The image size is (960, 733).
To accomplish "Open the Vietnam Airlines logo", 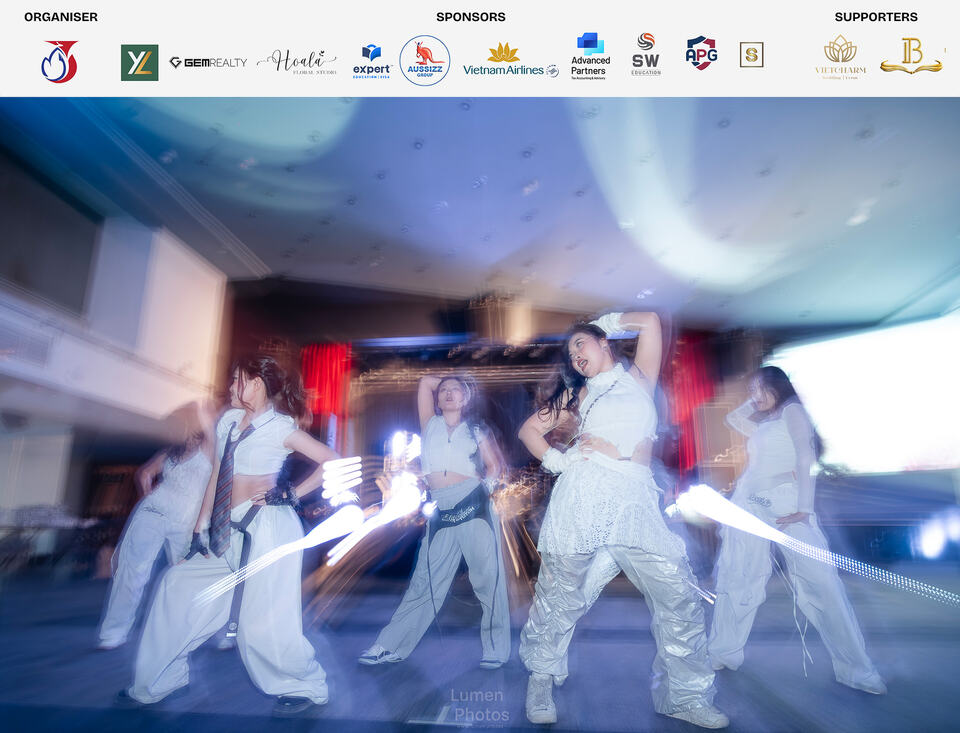I will pyautogui.click(x=511, y=60).
